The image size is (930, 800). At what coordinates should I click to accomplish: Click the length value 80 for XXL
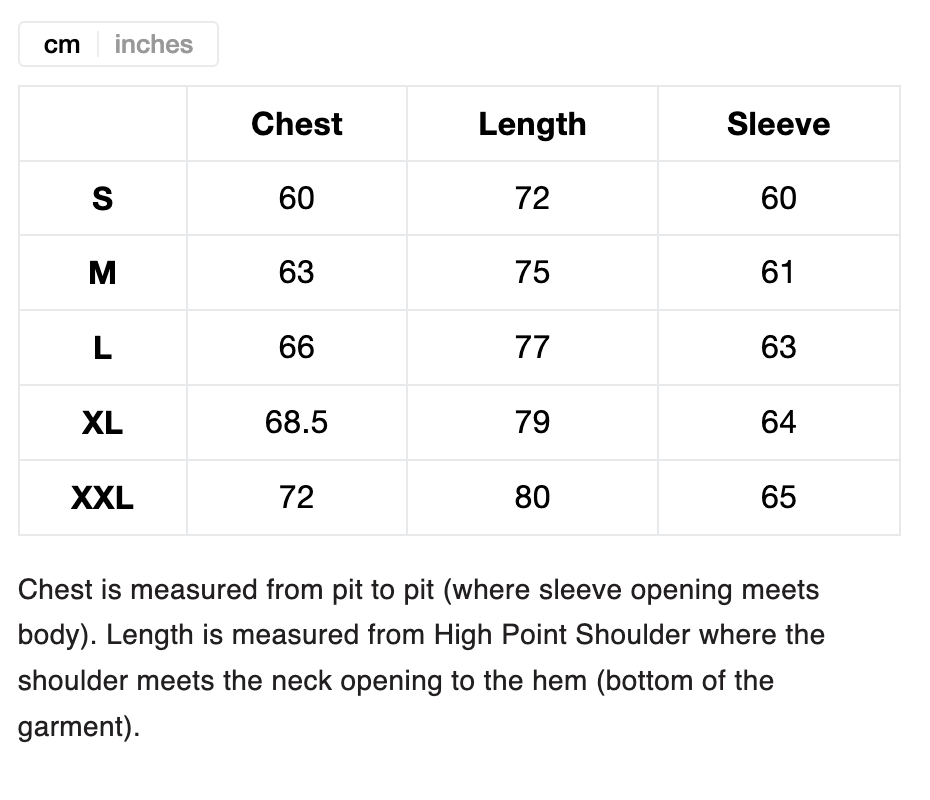(x=532, y=498)
